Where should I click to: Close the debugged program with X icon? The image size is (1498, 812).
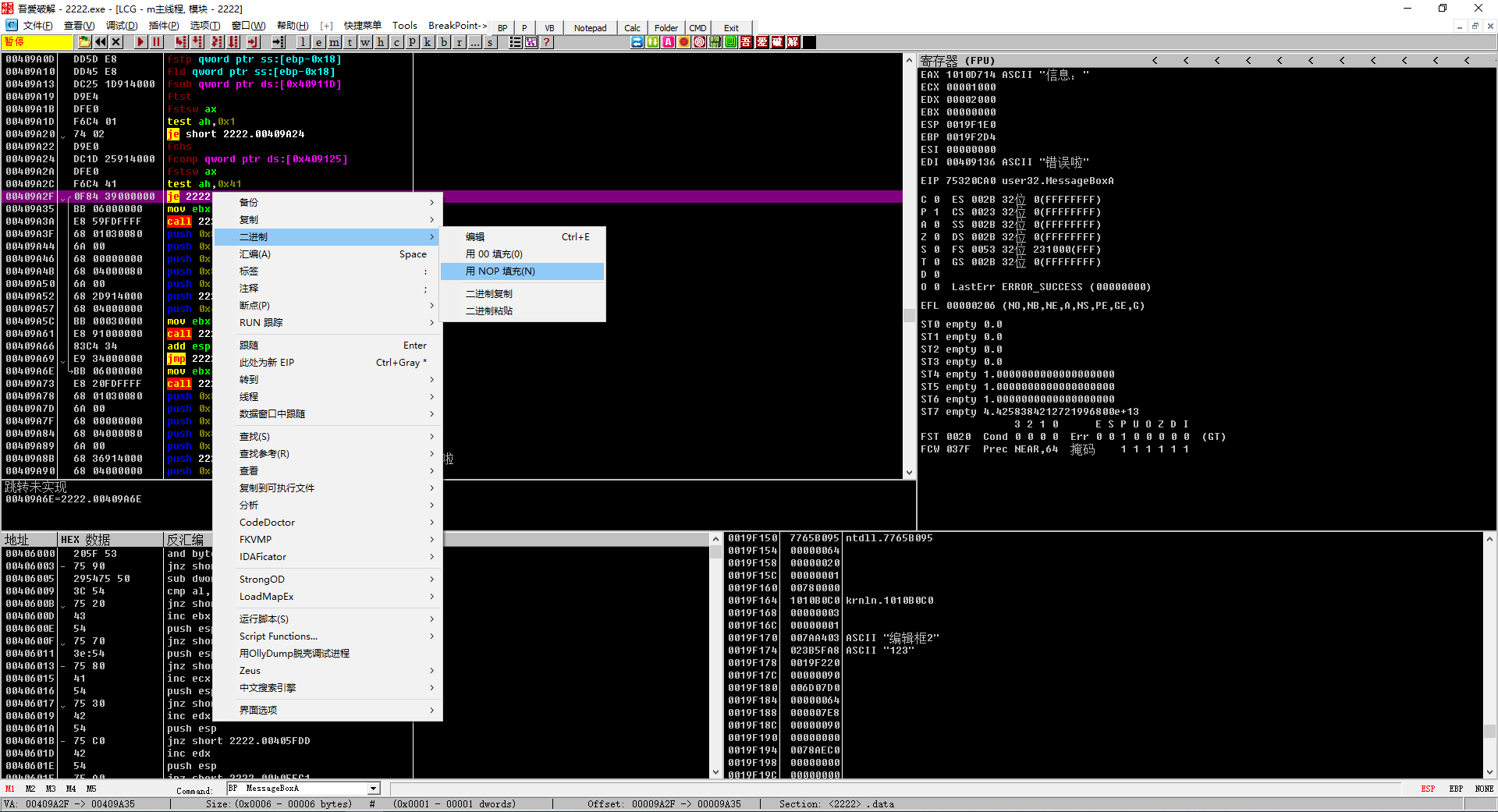116,42
